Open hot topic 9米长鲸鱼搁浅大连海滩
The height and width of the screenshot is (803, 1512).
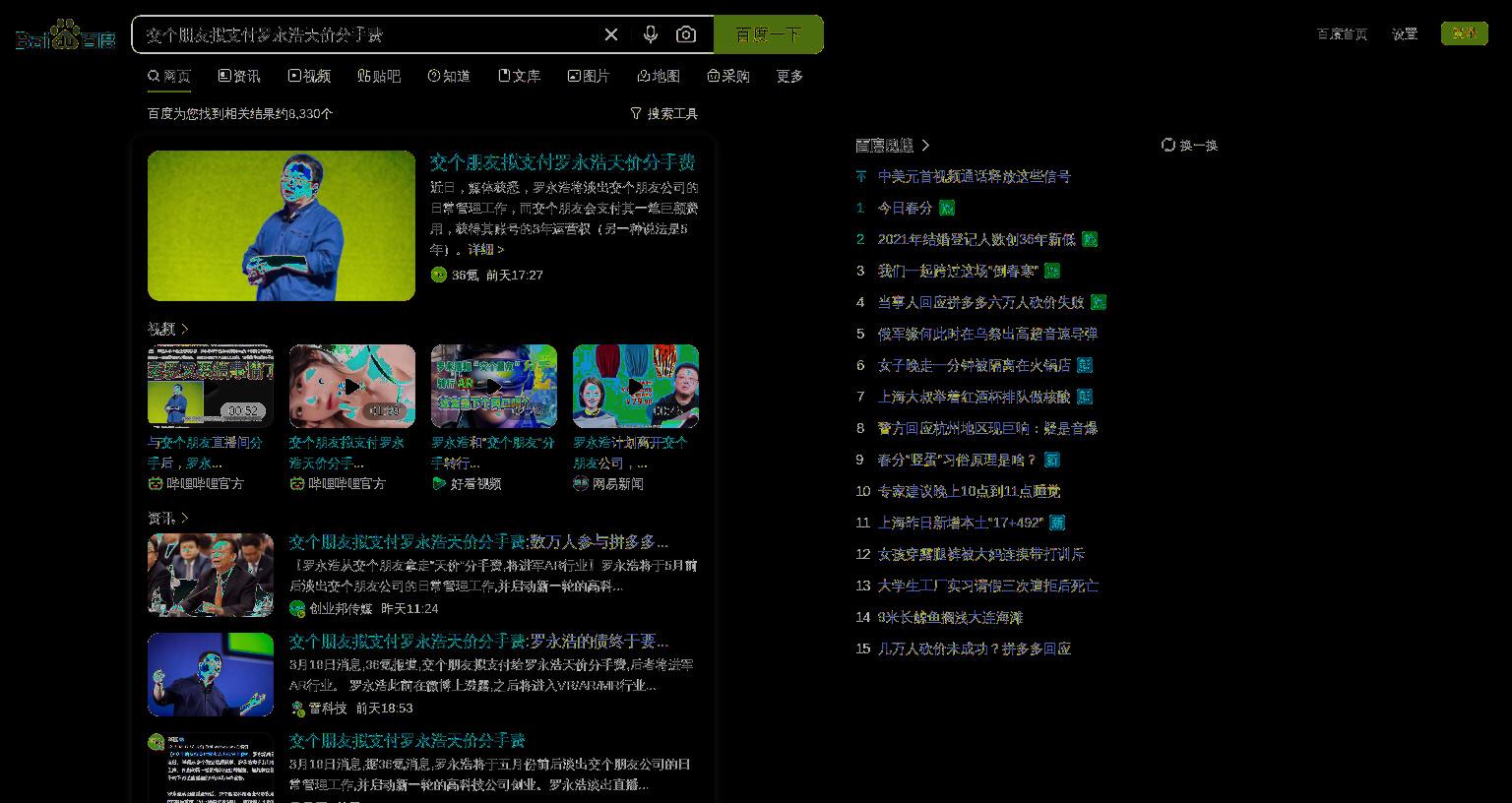(x=950, y=617)
